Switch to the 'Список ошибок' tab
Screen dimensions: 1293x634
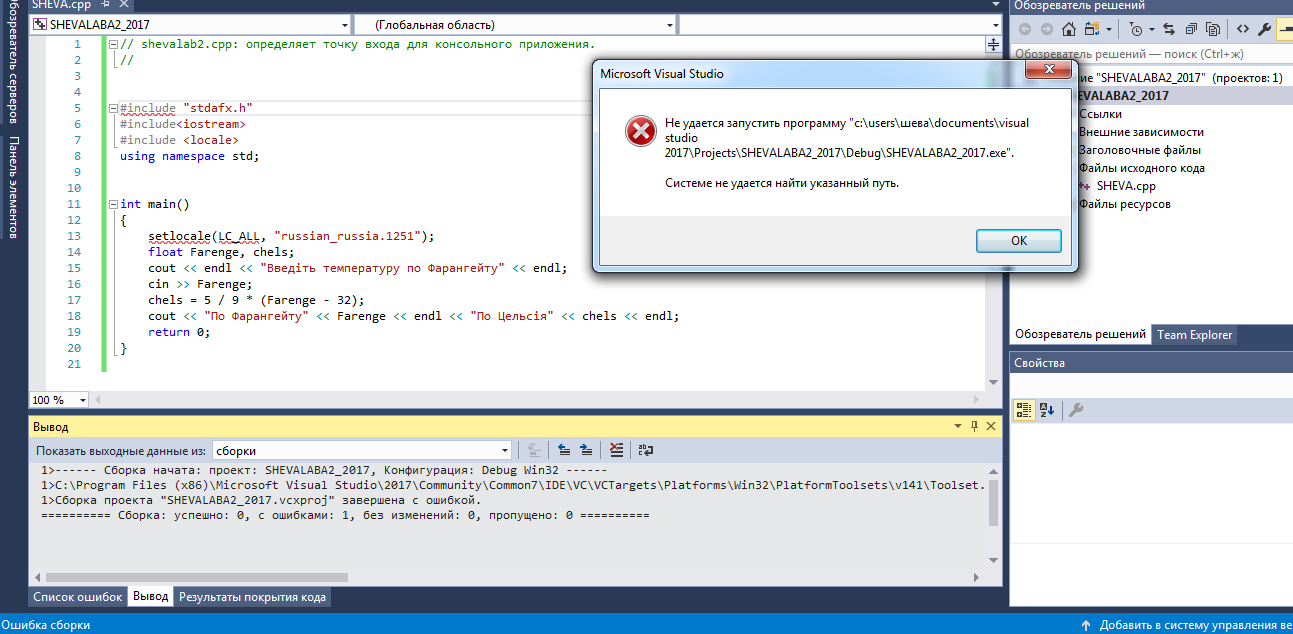tap(78, 597)
